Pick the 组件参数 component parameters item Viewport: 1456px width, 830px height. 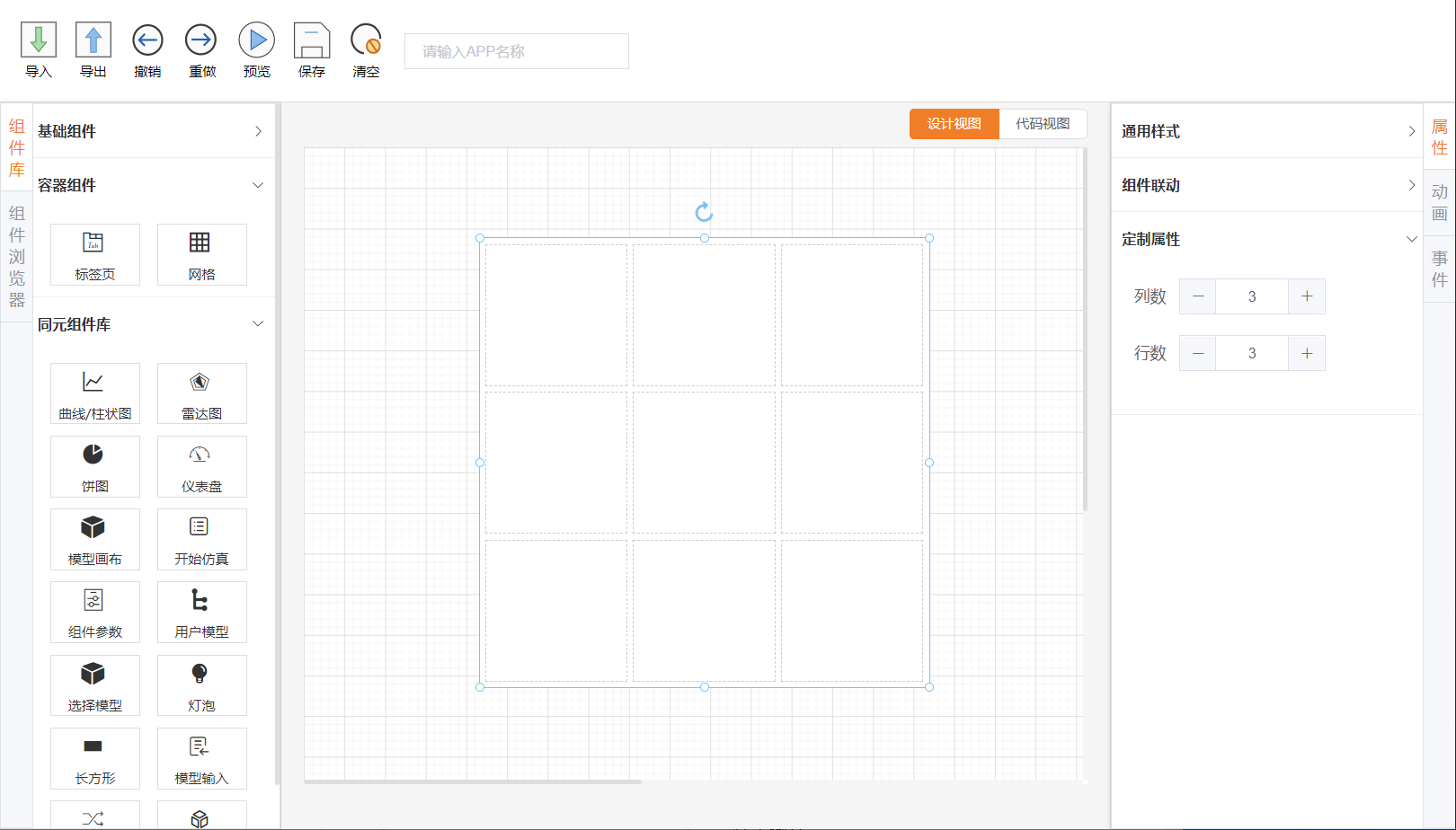coord(95,612)
